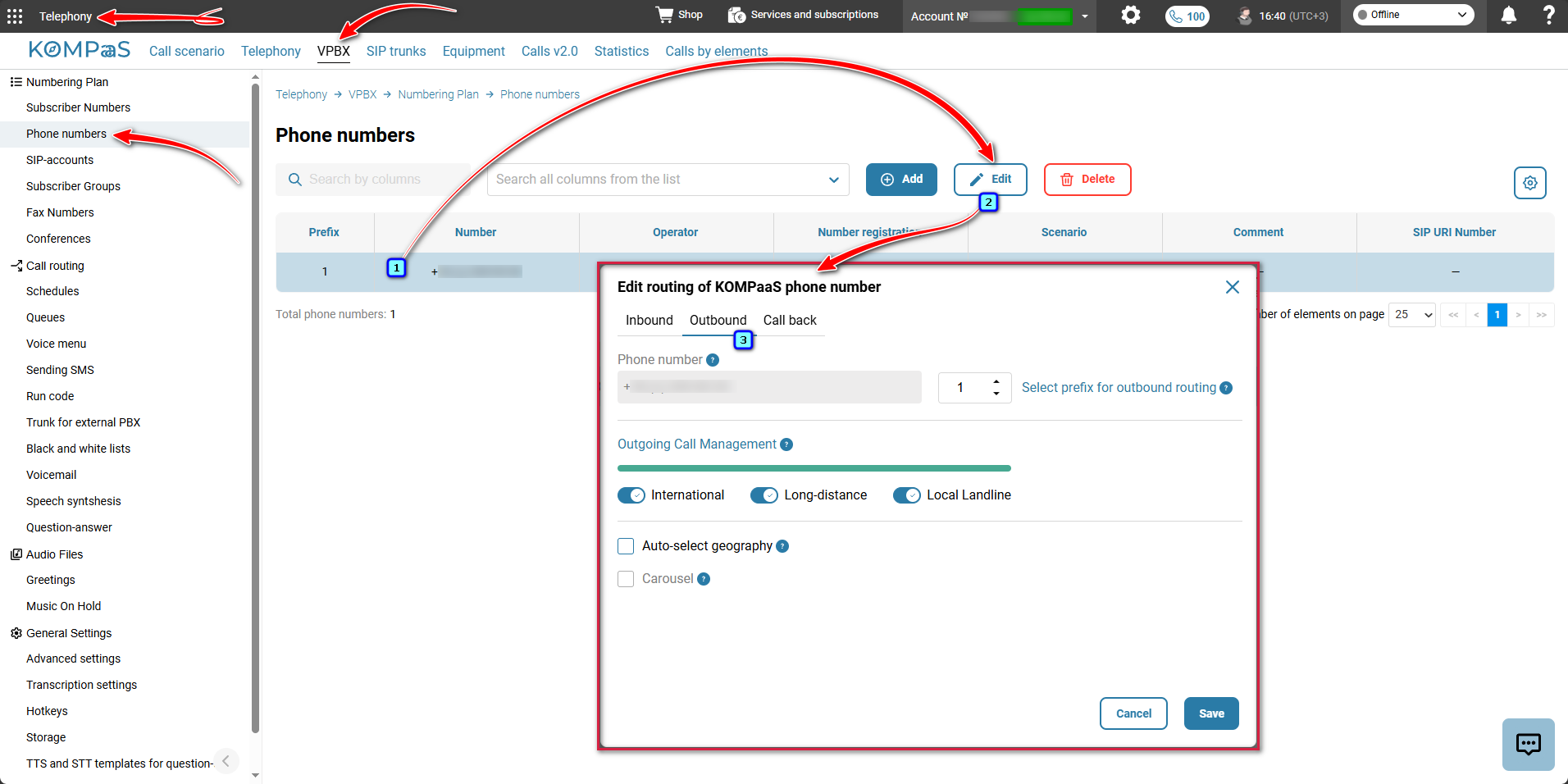Open SIP-accounts in sidebar
This screenshot has width=1568, height=784.
pyautogui.click(x=60, y=160)
